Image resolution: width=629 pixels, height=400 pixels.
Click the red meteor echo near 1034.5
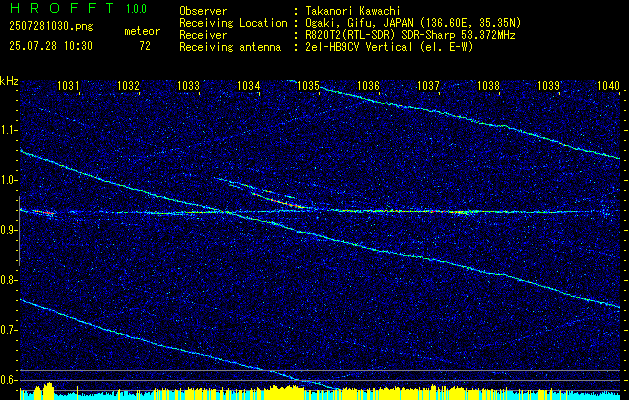click(279, 200)
